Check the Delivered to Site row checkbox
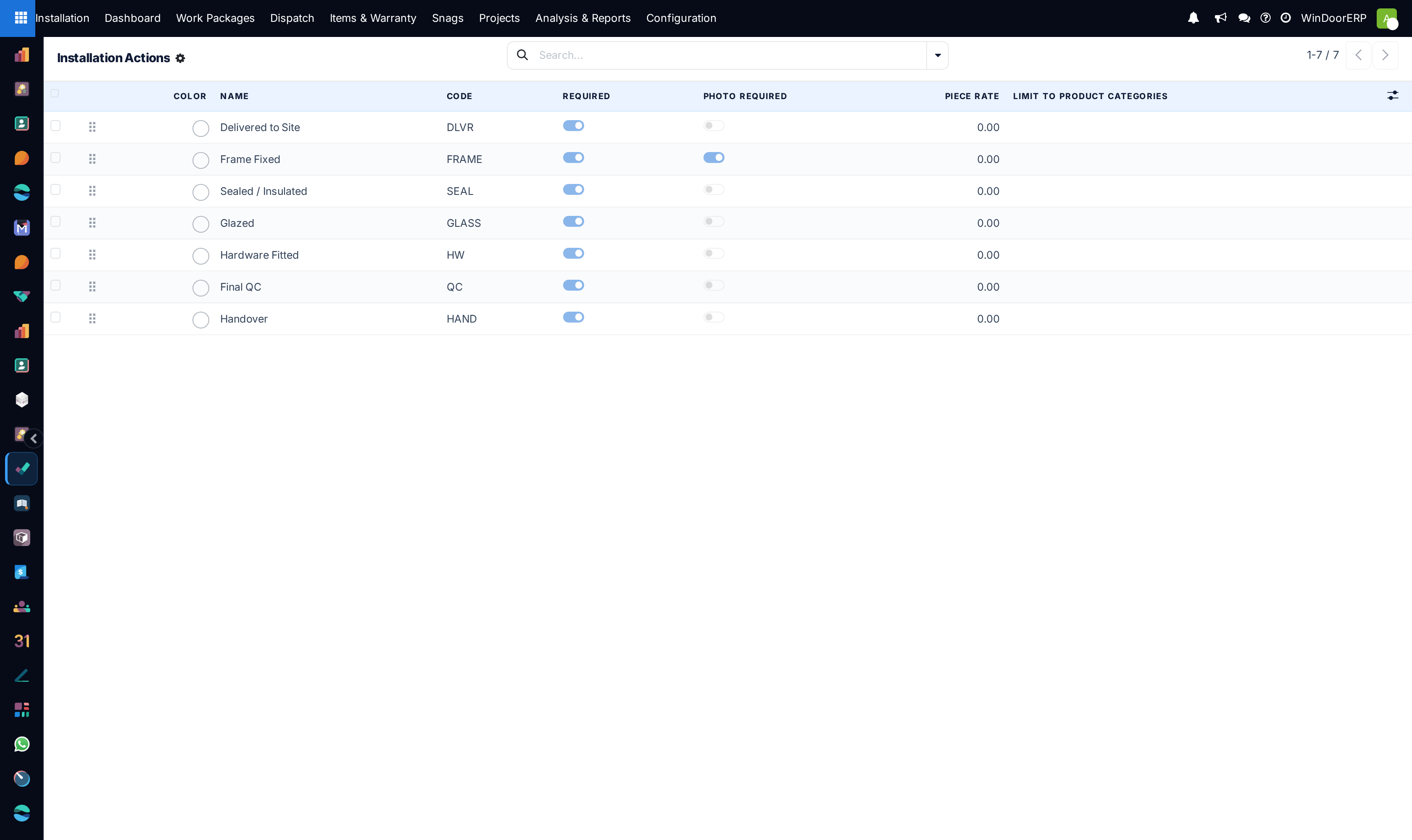 (x=55, y=126)
